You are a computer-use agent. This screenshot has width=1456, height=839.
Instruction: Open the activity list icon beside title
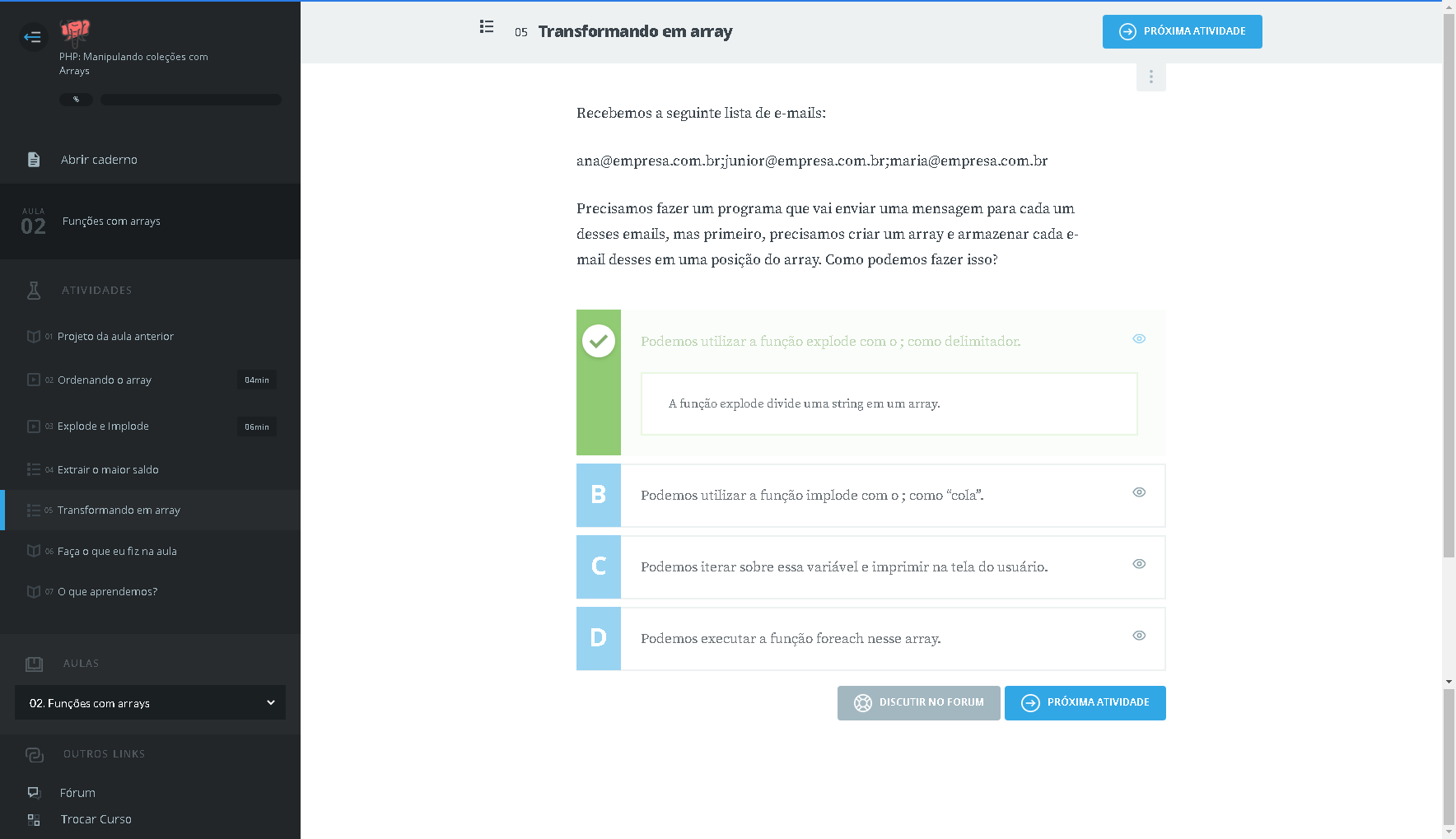[487, 27]
